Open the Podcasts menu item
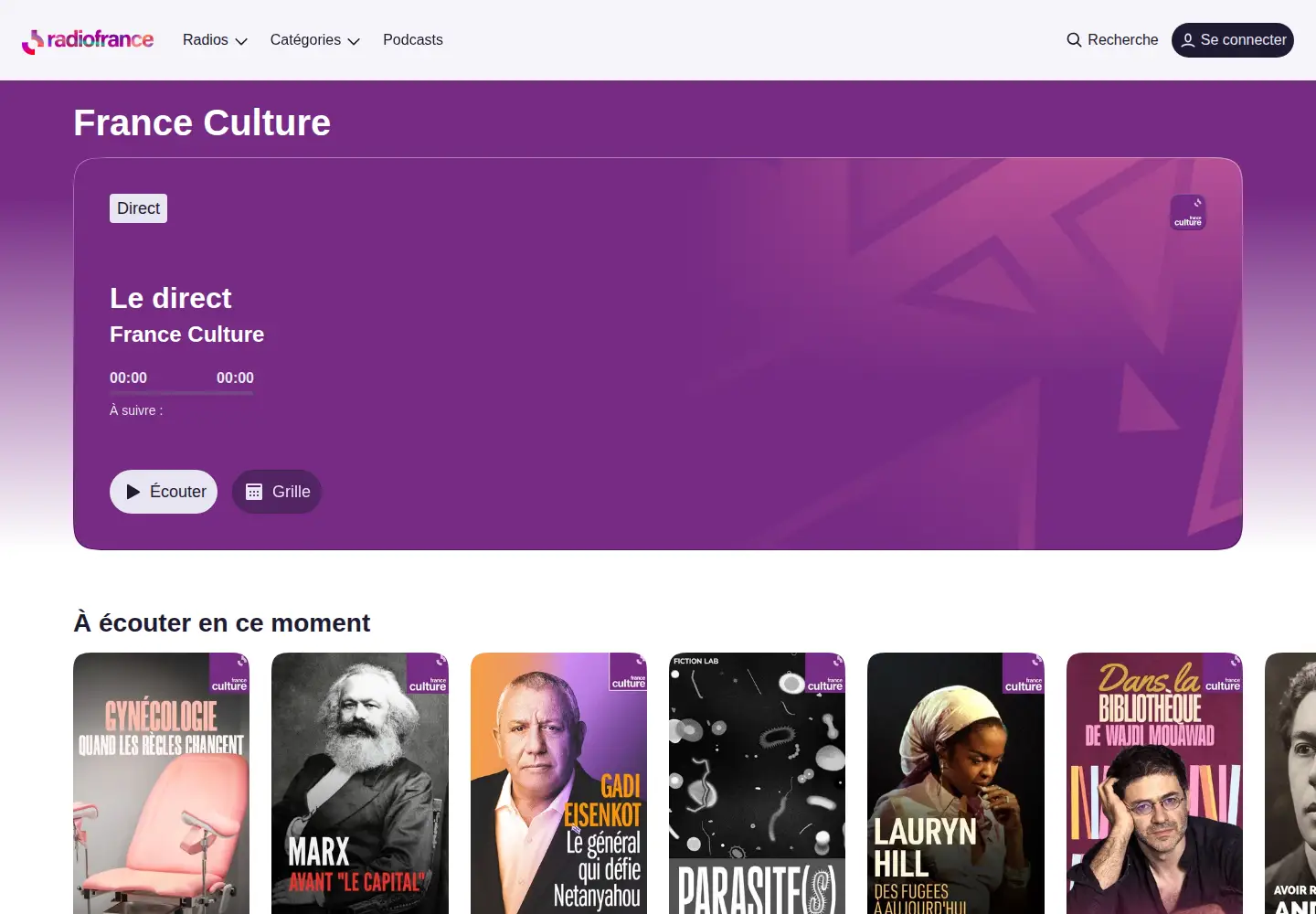This screenshot has width=1316, height=914. (413, 40)
